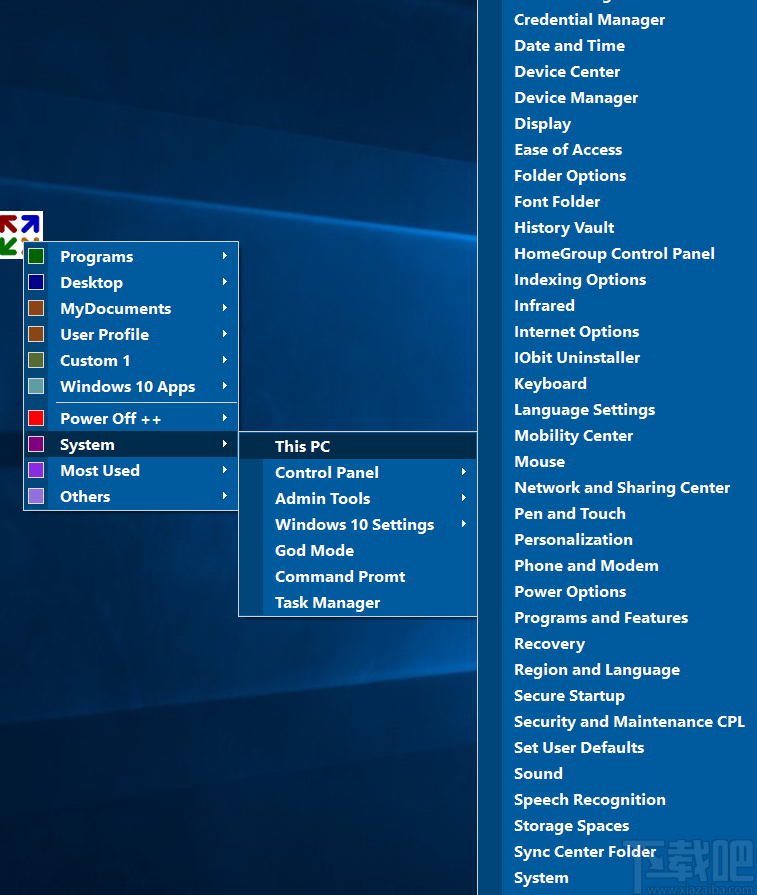Click the brown square beside User Profile
This screenshot has width=757, height=895.
[36, 334]
